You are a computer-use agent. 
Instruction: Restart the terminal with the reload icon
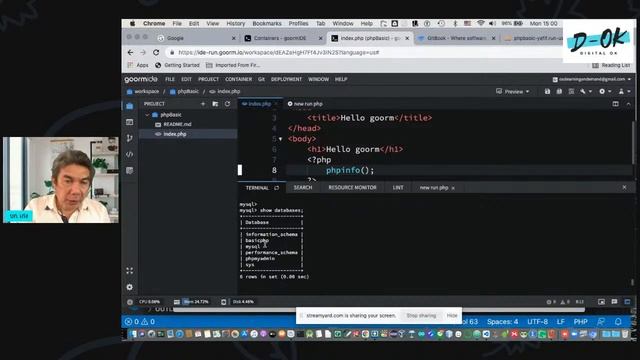coord(277,188)
